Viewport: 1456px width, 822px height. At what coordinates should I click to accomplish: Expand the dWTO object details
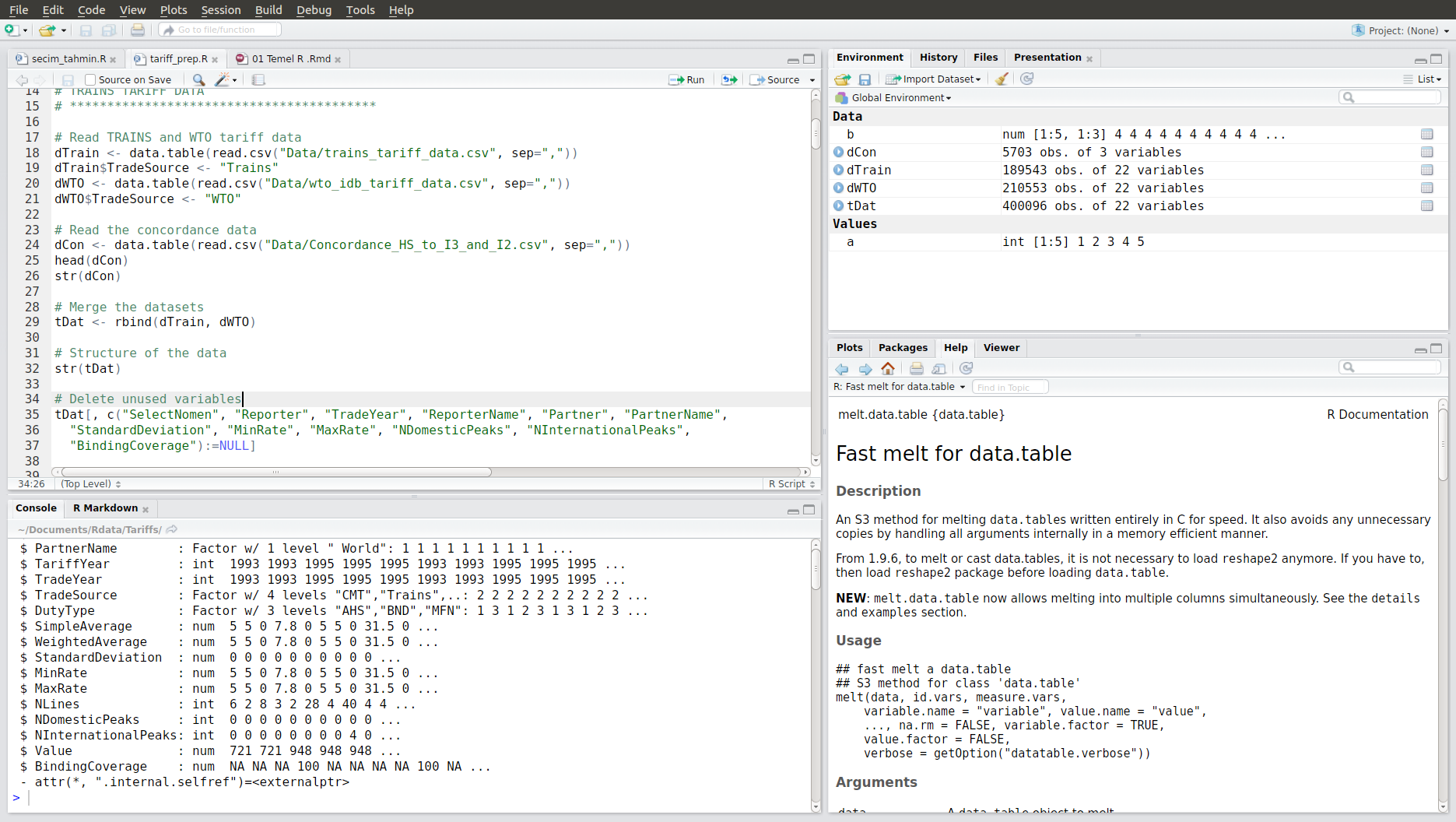pyautogui.click(x=839, y=188)
